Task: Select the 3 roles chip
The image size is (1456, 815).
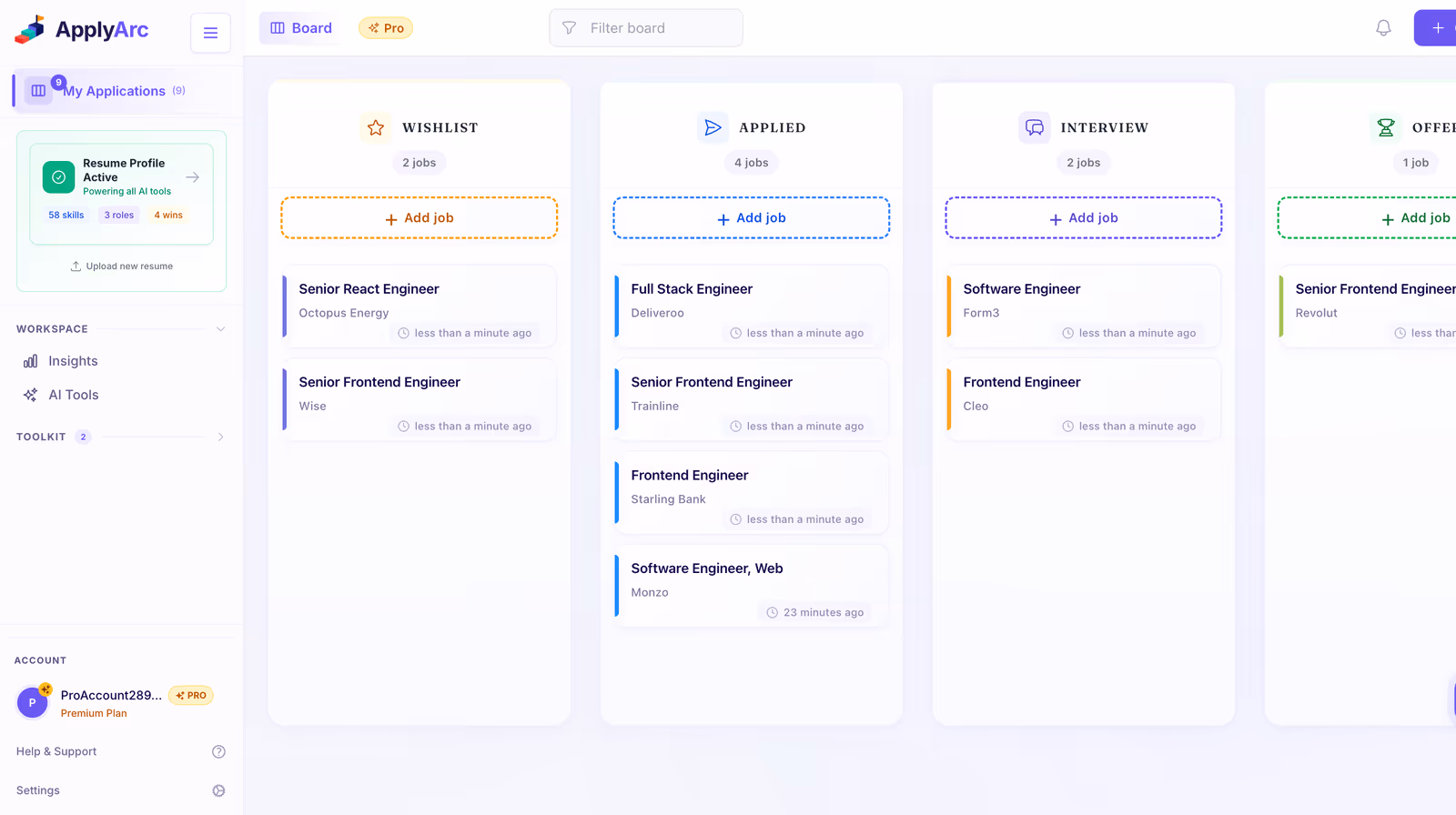Action: pos(119,216)
